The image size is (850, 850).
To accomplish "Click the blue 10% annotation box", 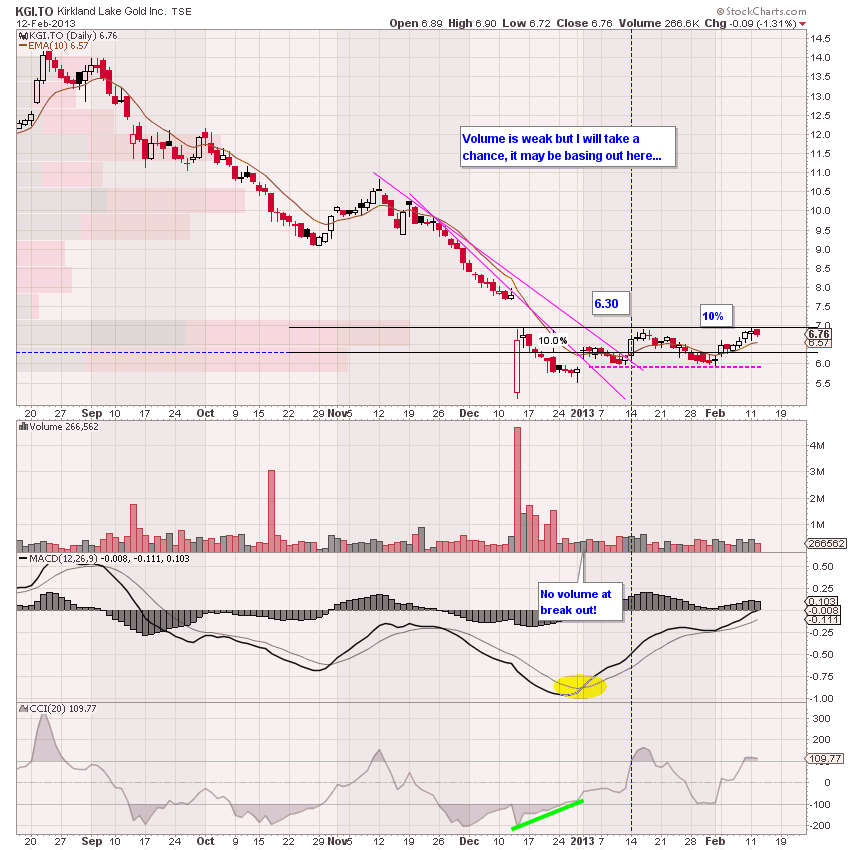I will [716, 316].
